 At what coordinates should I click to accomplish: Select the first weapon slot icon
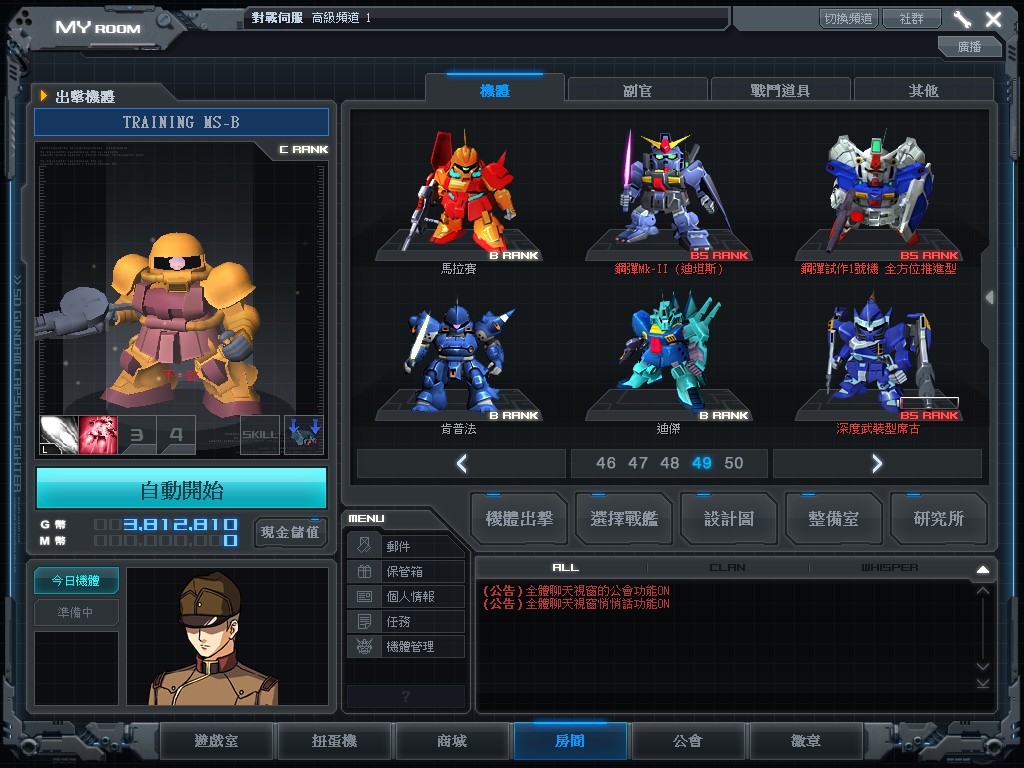coord(59,435)
